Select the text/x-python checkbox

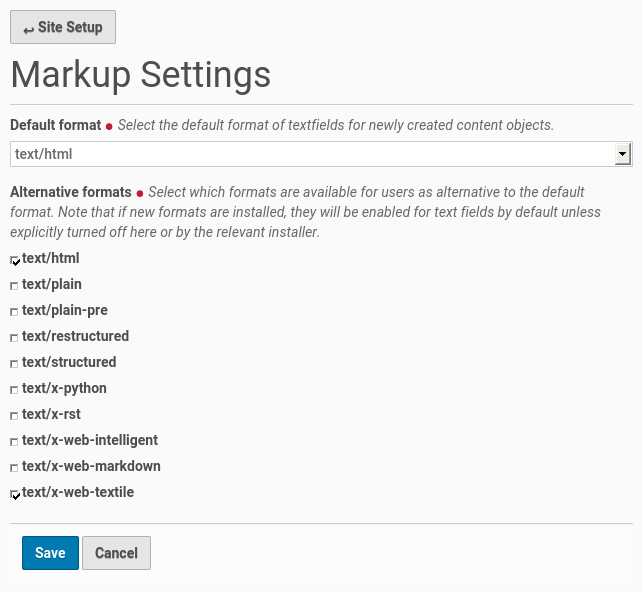[x=15, y=390]
